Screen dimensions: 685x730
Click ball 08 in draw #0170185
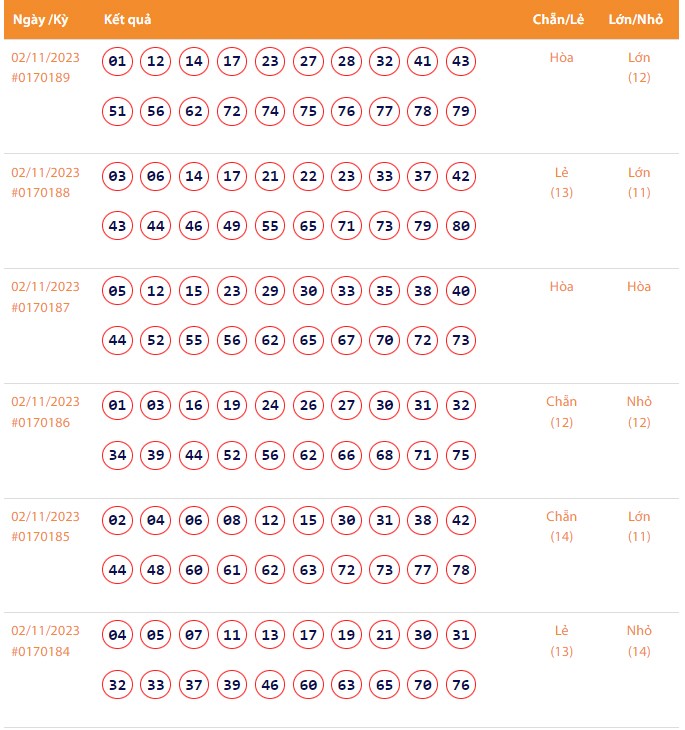click(x=232, y=521)
